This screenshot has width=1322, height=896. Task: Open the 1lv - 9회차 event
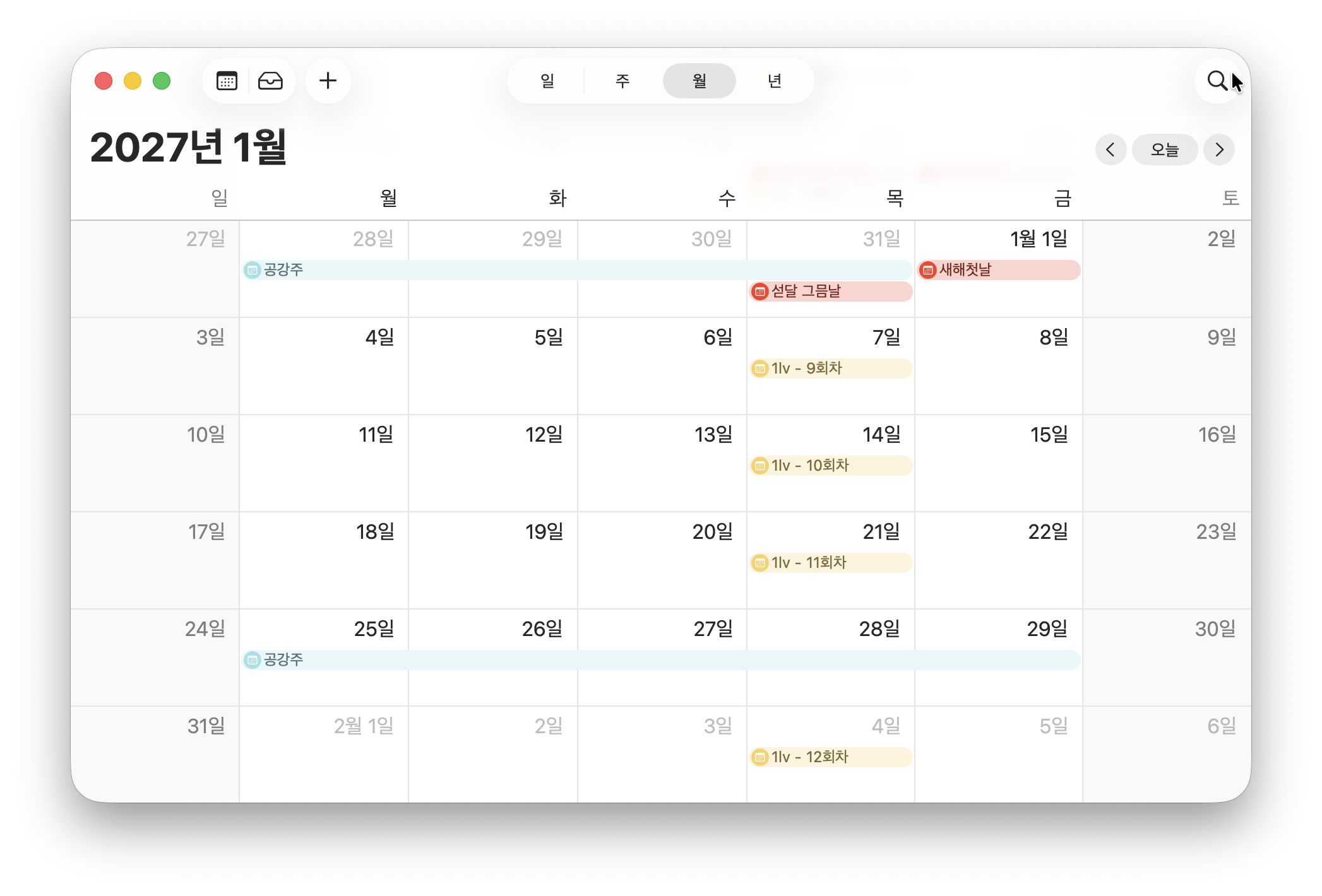click(831, 368)
